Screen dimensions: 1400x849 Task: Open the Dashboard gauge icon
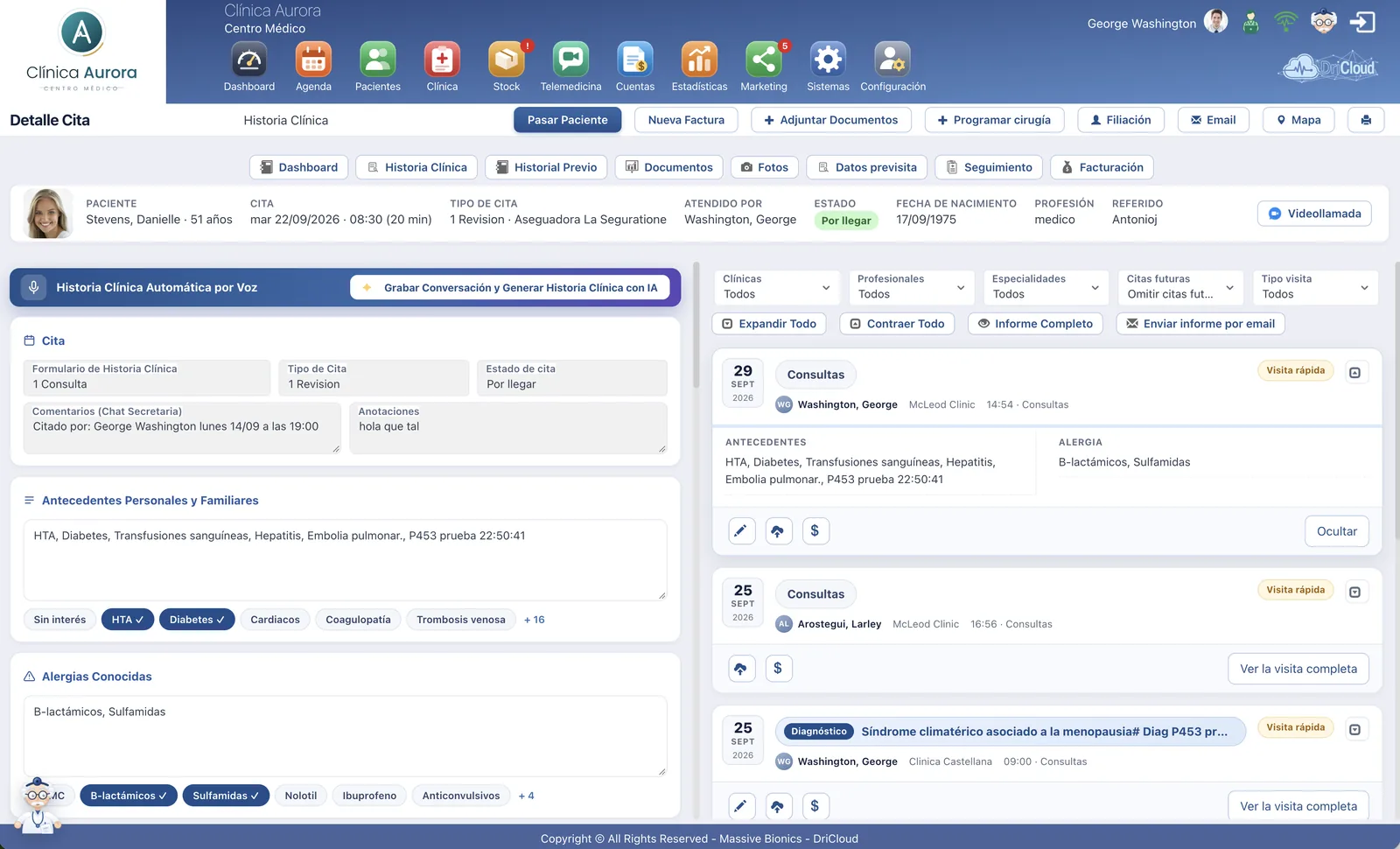(x=249, y=60)
